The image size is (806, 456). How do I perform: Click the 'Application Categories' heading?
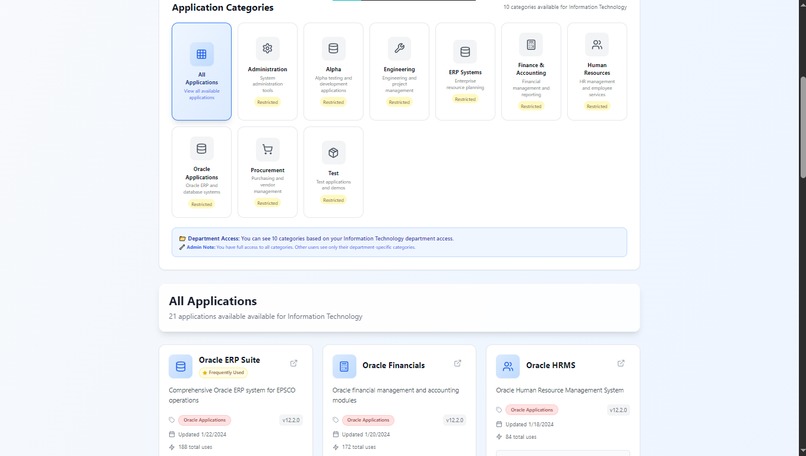point(223,8)
